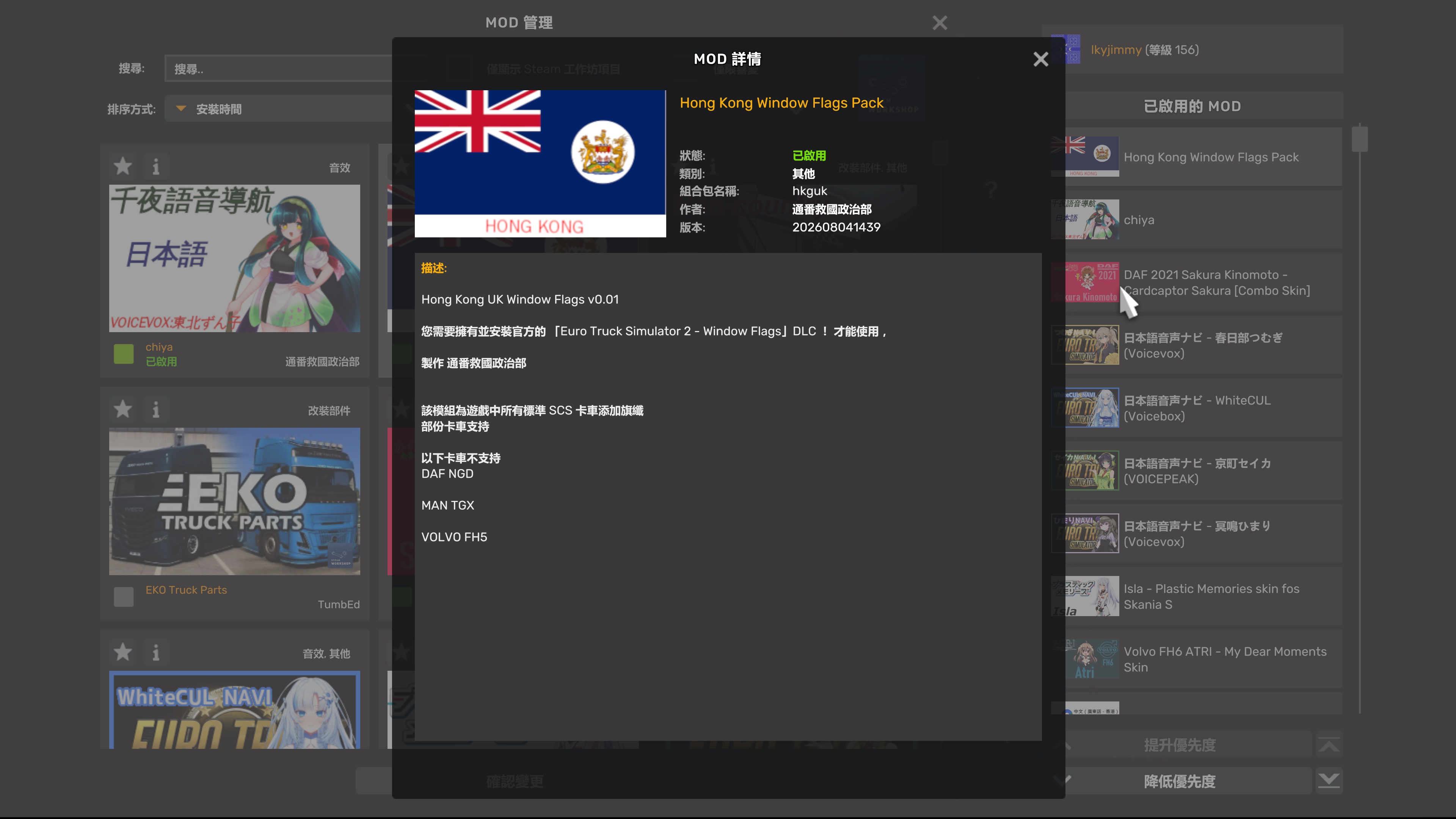The width and height of the screenshot is (1456, 819).
Task: Star the EKO Truck Parts mod
Action: [x=122, y=409]
